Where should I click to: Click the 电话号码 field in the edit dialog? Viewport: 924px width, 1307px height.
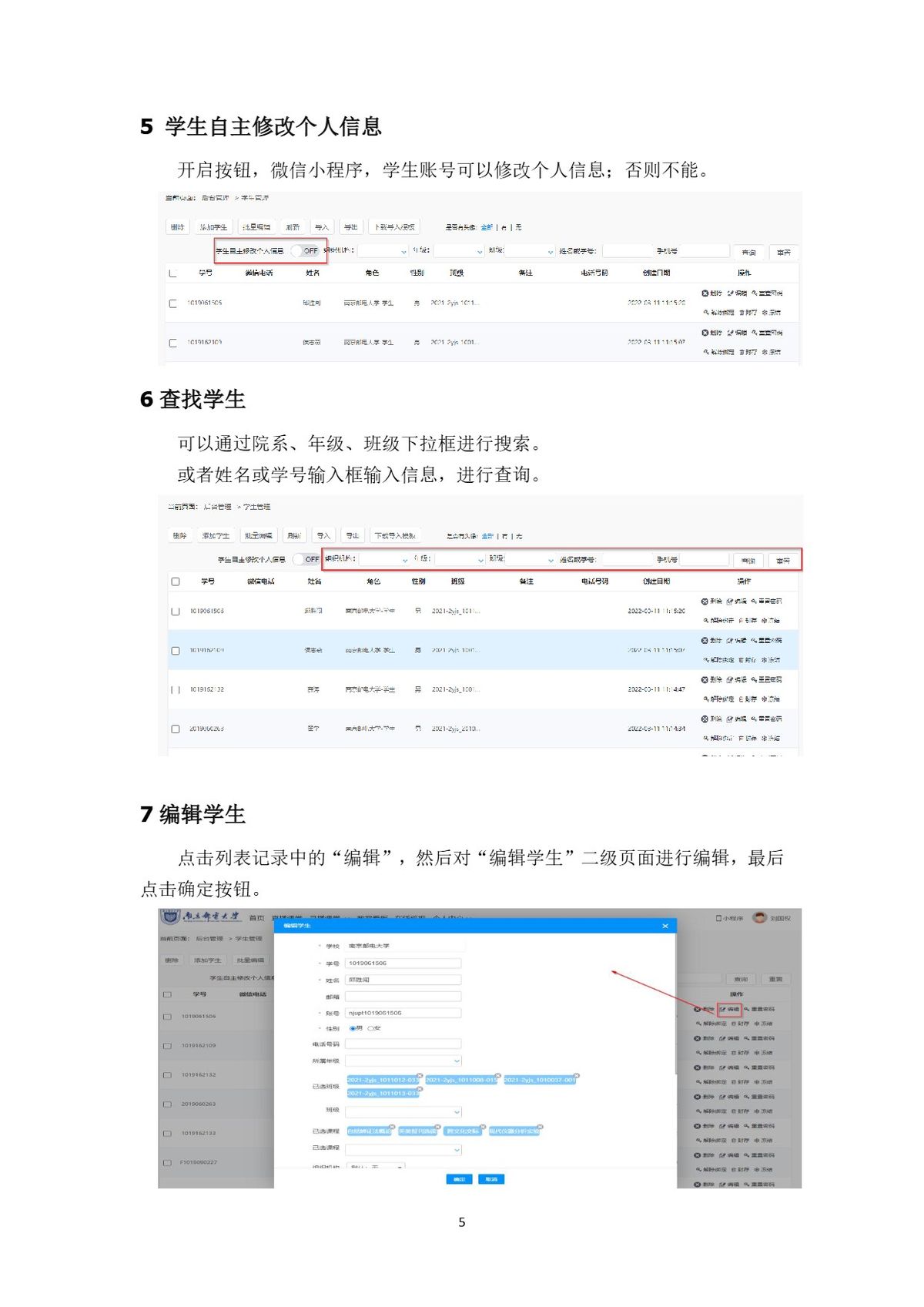pos(403,1044)
